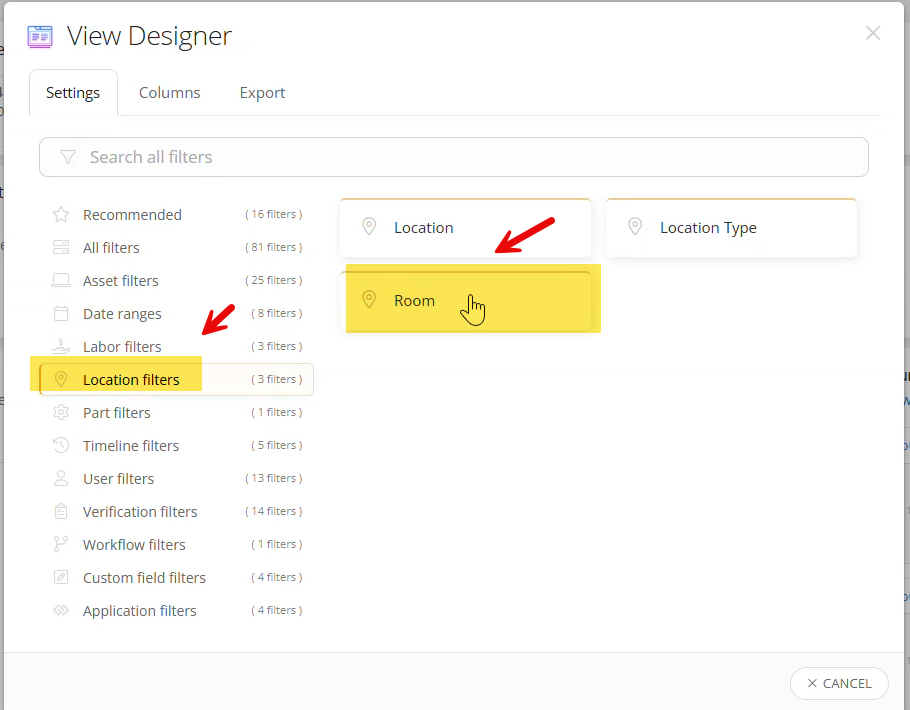Click the CANCEL button

click(x=839, y=683)
